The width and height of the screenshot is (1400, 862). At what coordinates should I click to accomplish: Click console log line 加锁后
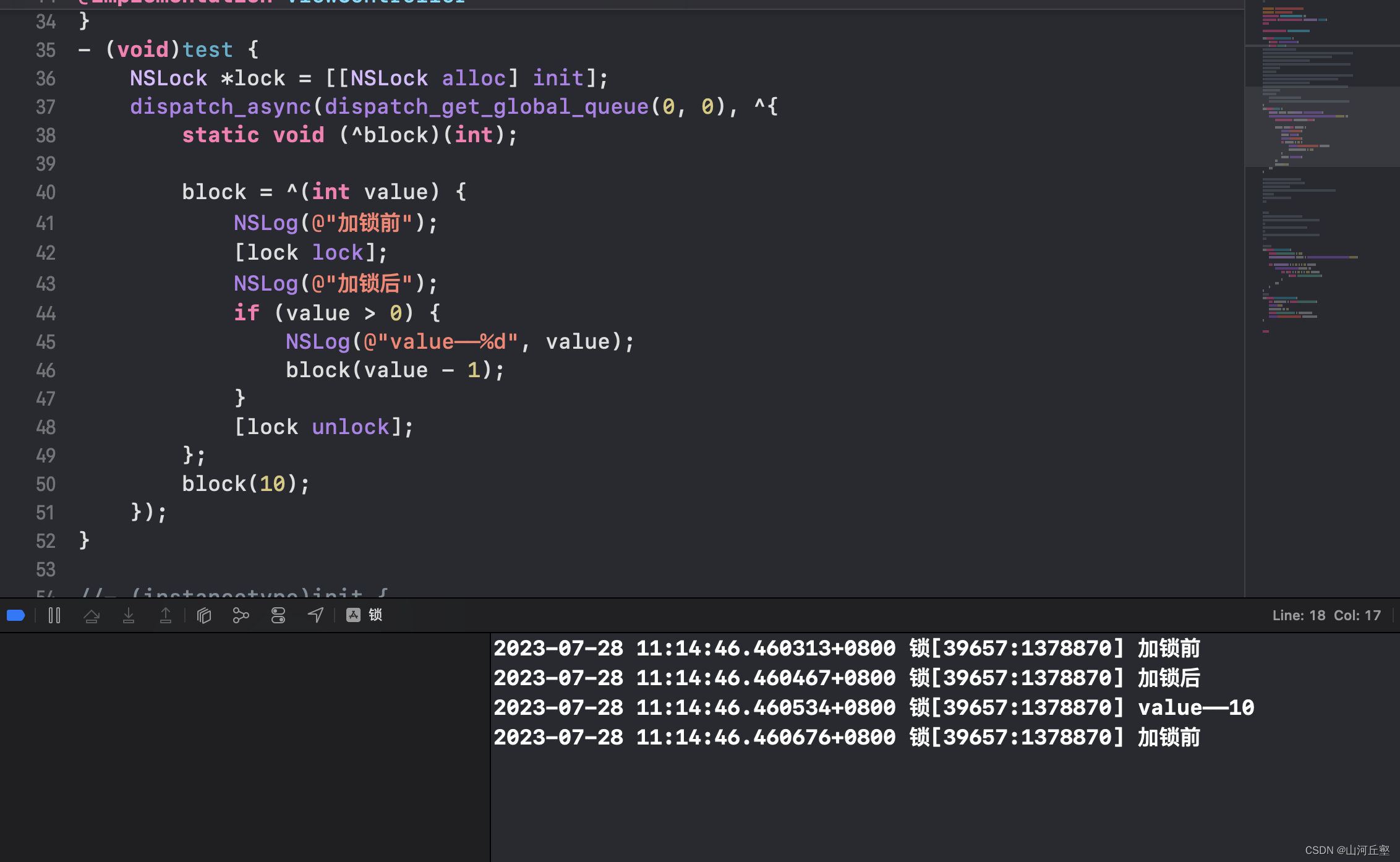(x=847, y=678)
